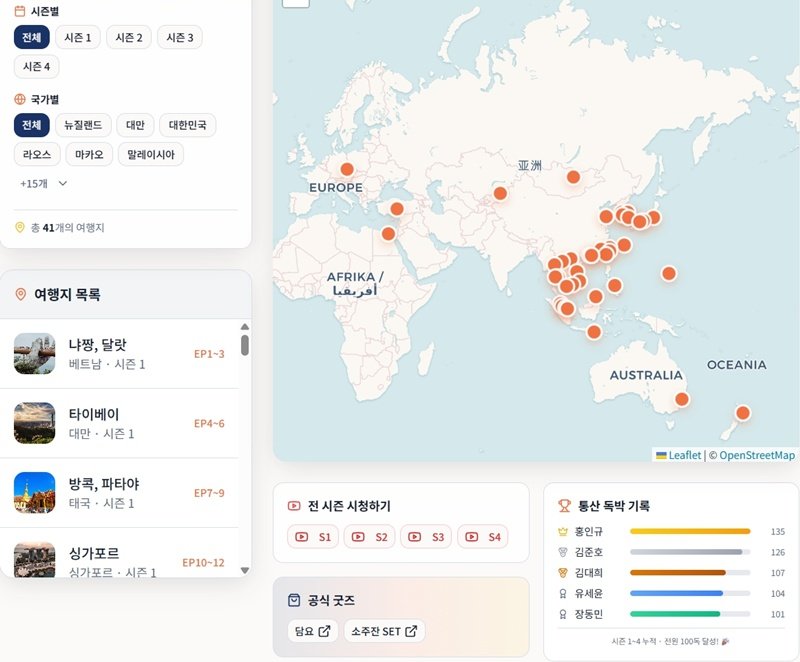The width and height of the screenshot is (800, 662).
Task: Click the map marker near New Zealand
Action: (742, 412)
